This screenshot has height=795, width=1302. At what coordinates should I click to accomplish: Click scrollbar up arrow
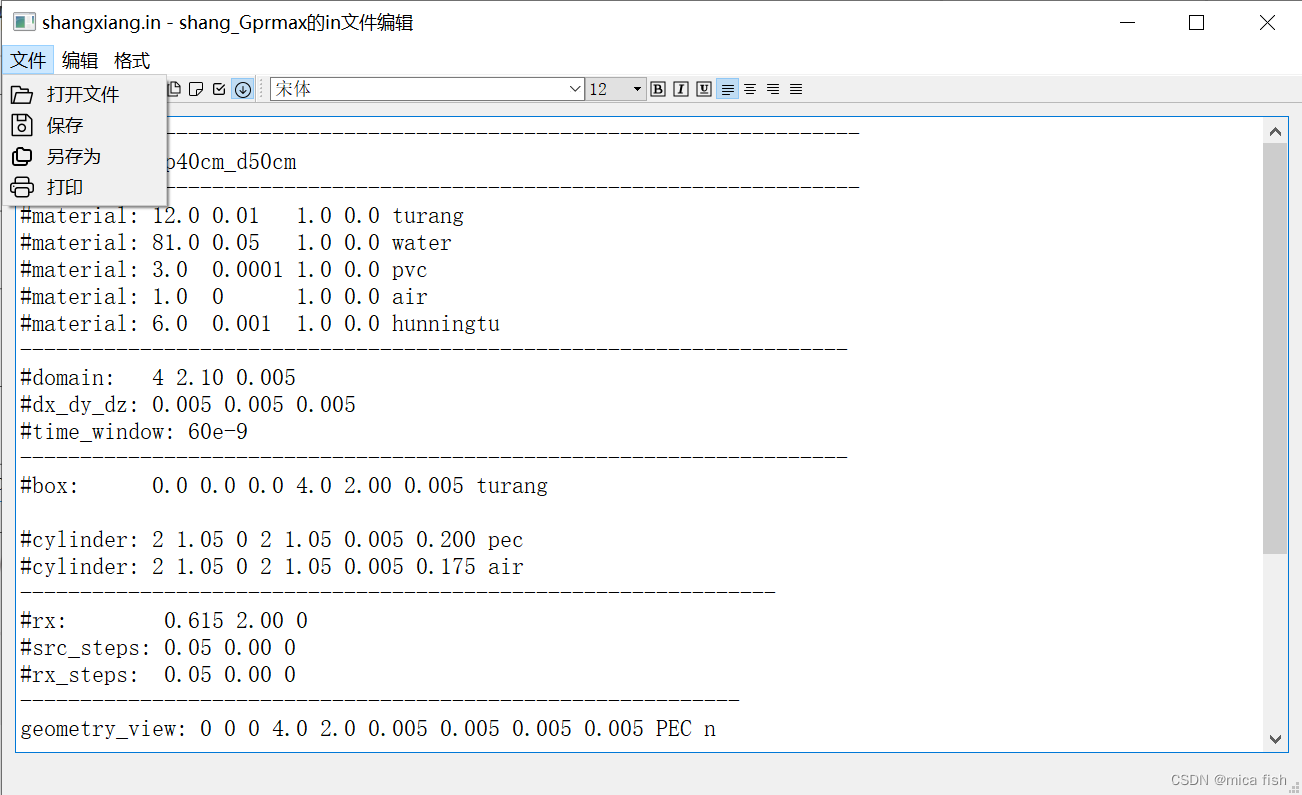click(x=1275, y=131)
